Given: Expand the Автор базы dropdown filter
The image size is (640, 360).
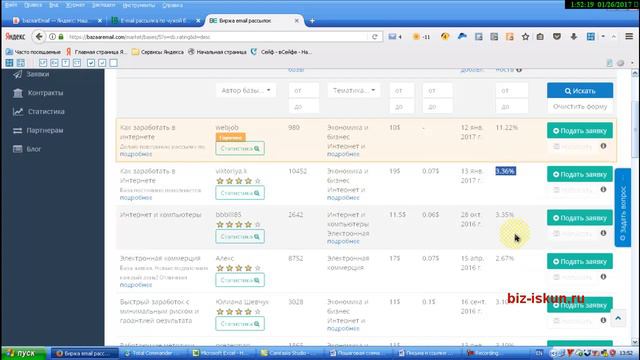Looking at the screenshot, I should coord(246,90).
